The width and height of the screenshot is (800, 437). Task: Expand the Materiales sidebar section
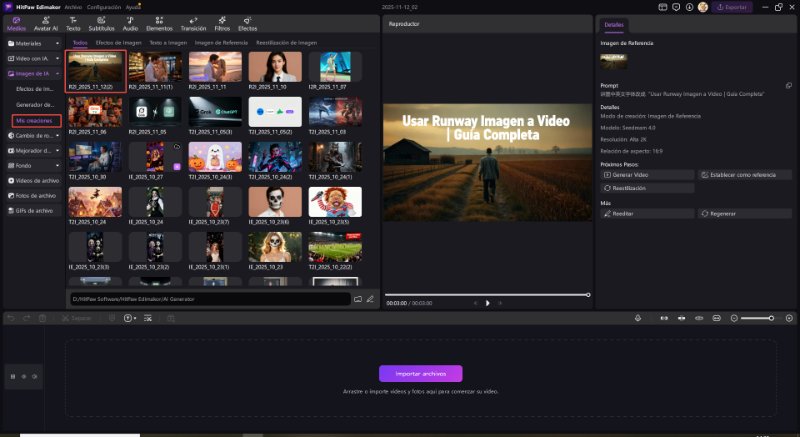pos(57,44)
